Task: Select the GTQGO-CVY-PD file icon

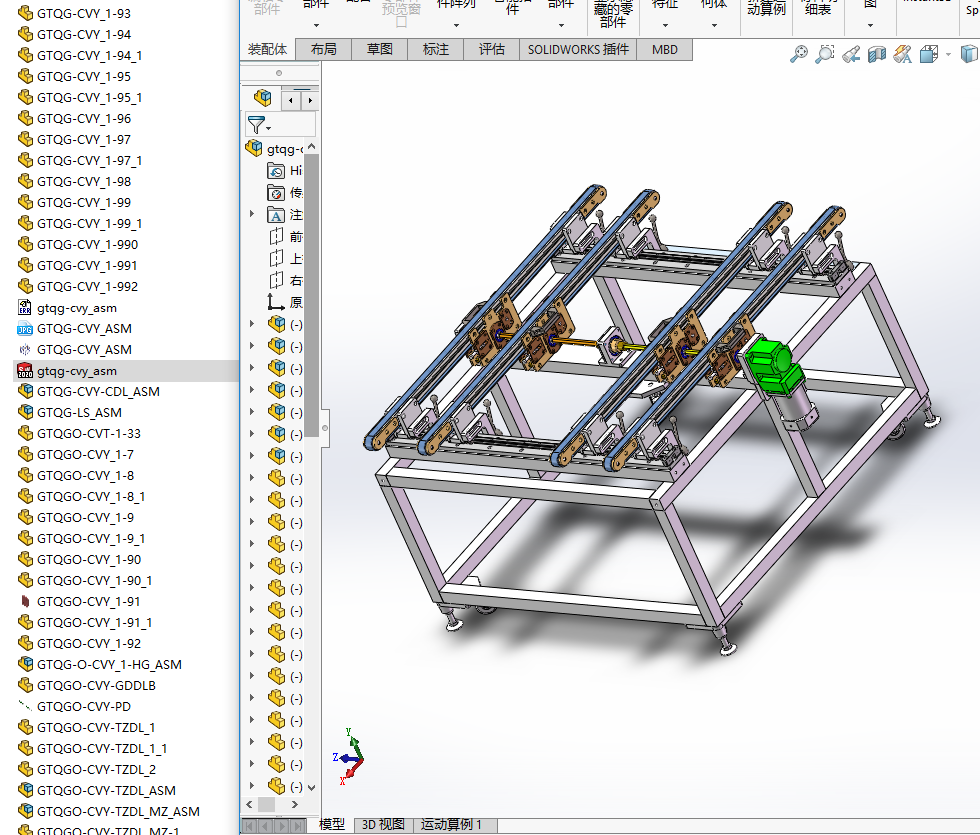Action: [25, 706]
